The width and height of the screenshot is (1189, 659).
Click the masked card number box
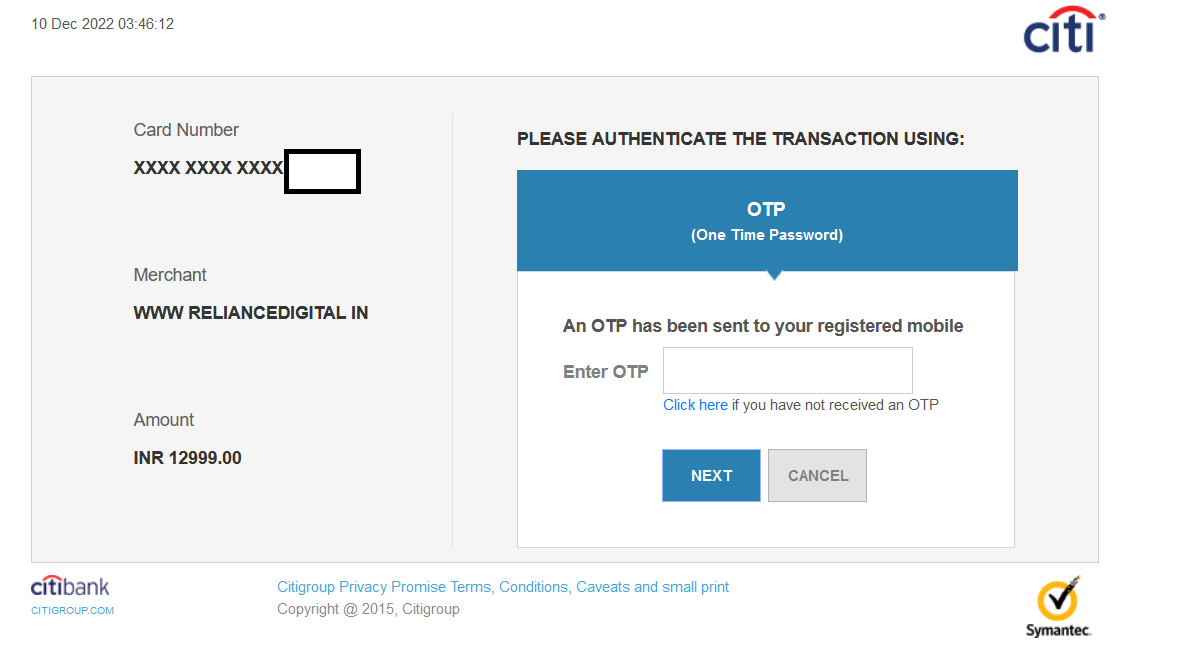(322, 171)
